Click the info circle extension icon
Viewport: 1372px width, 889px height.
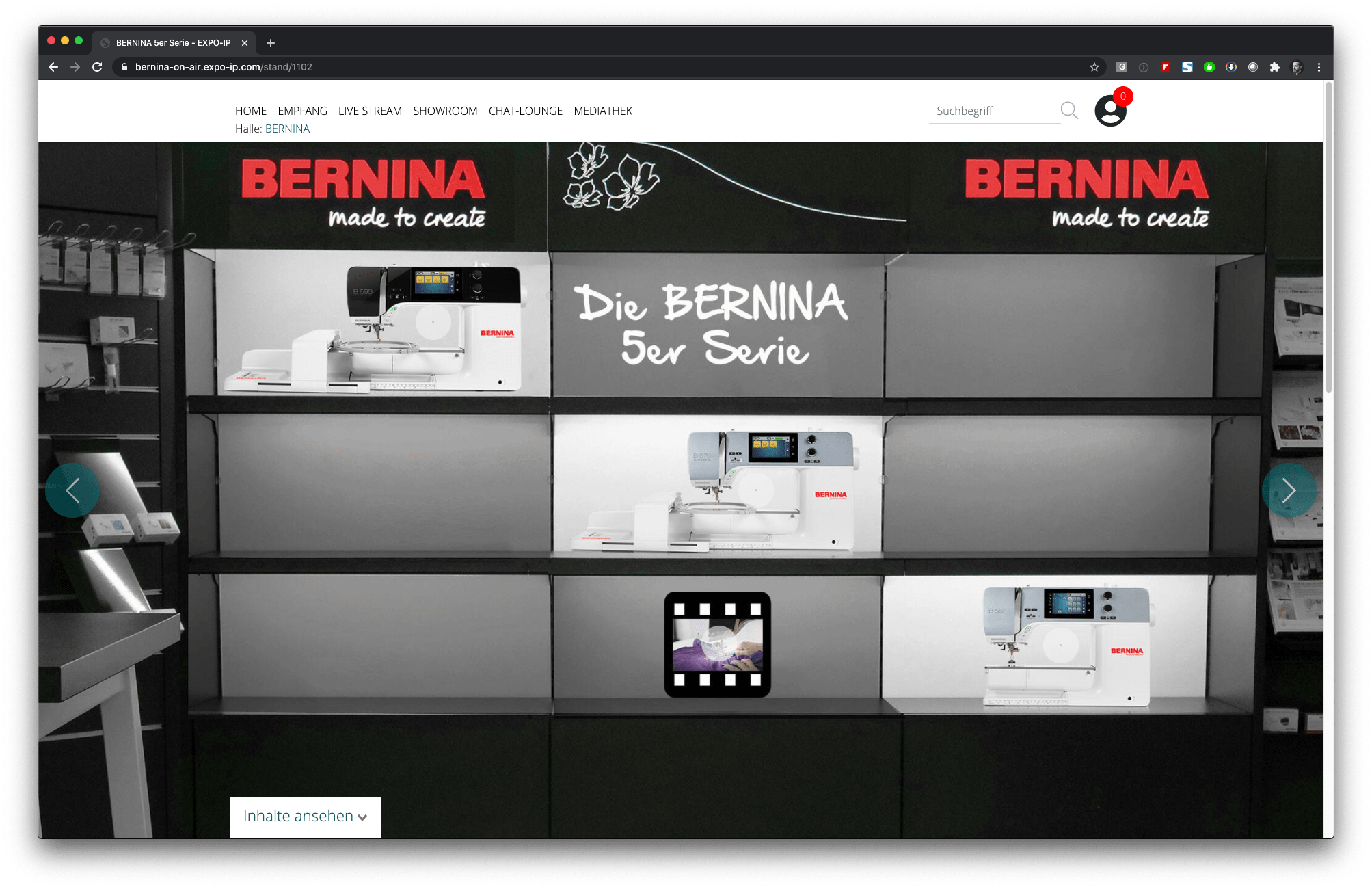[x=1144, y=67]
